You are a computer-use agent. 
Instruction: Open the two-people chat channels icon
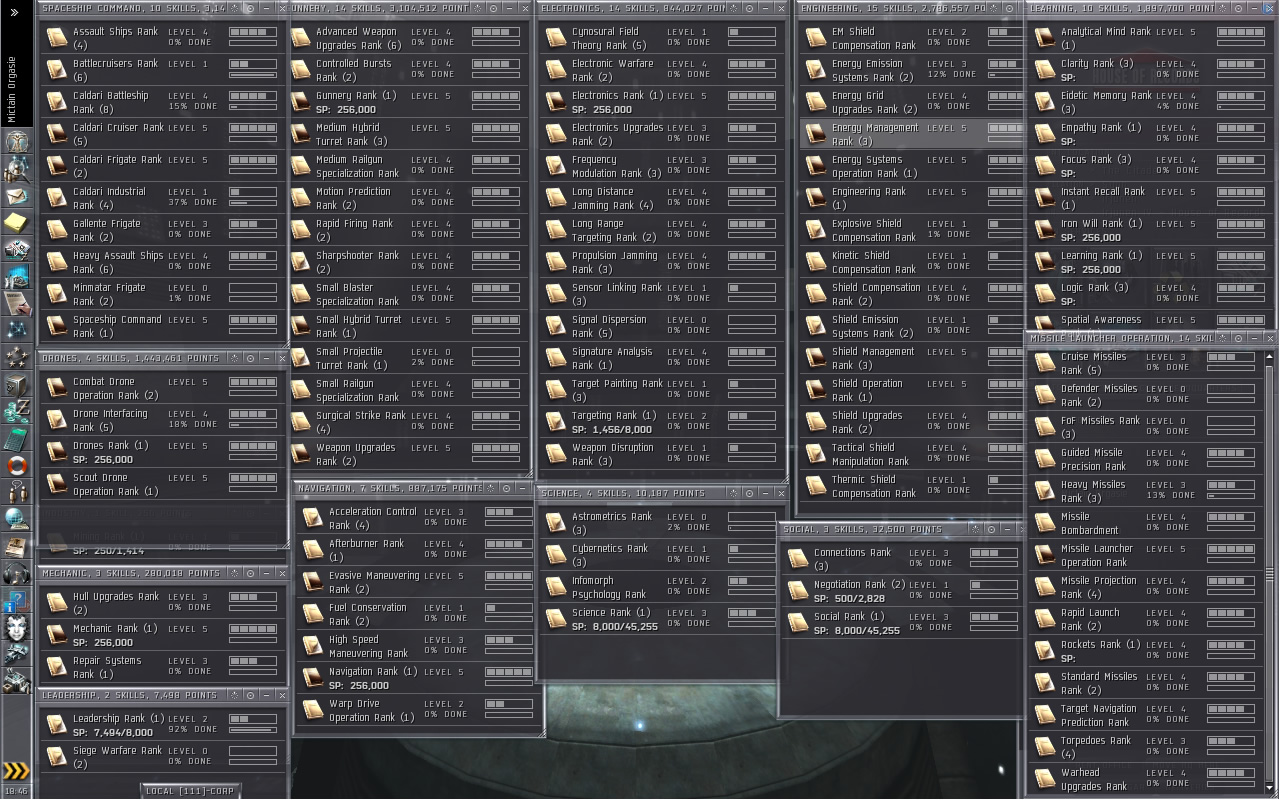[16, 492]
